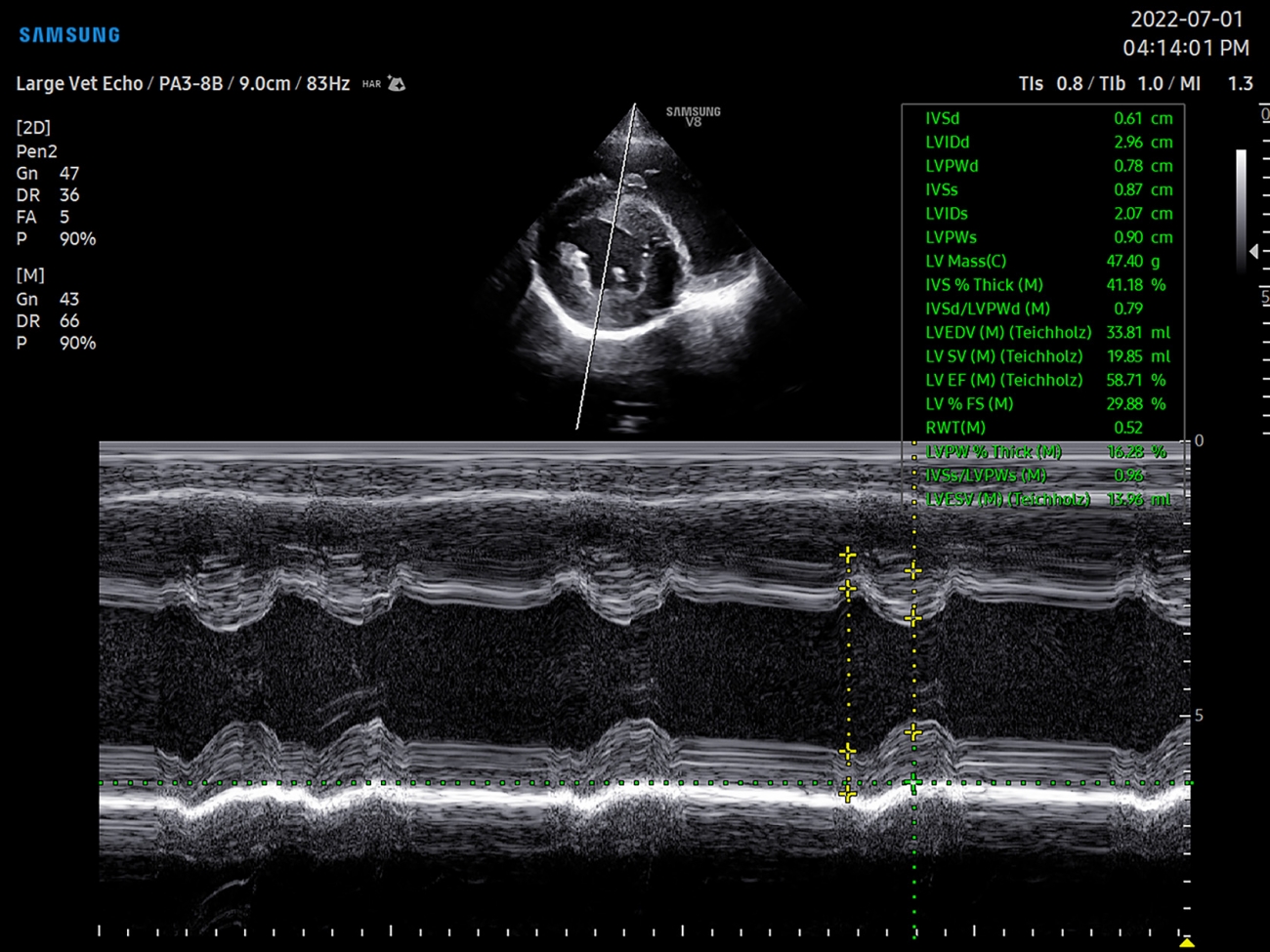Click the topmost yellow caliper on left line
This screenshot has height=952, width=1270.
pos(847,556)
